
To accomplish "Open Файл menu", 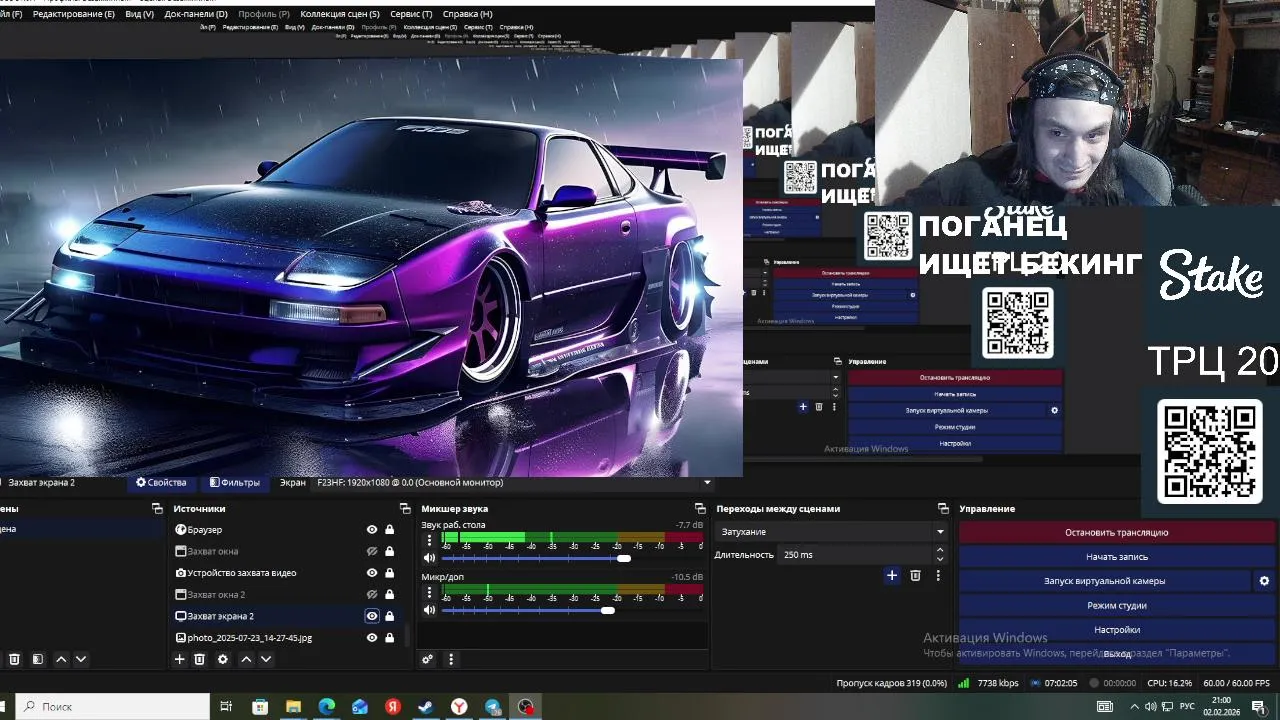I will [x=11, y=14].
